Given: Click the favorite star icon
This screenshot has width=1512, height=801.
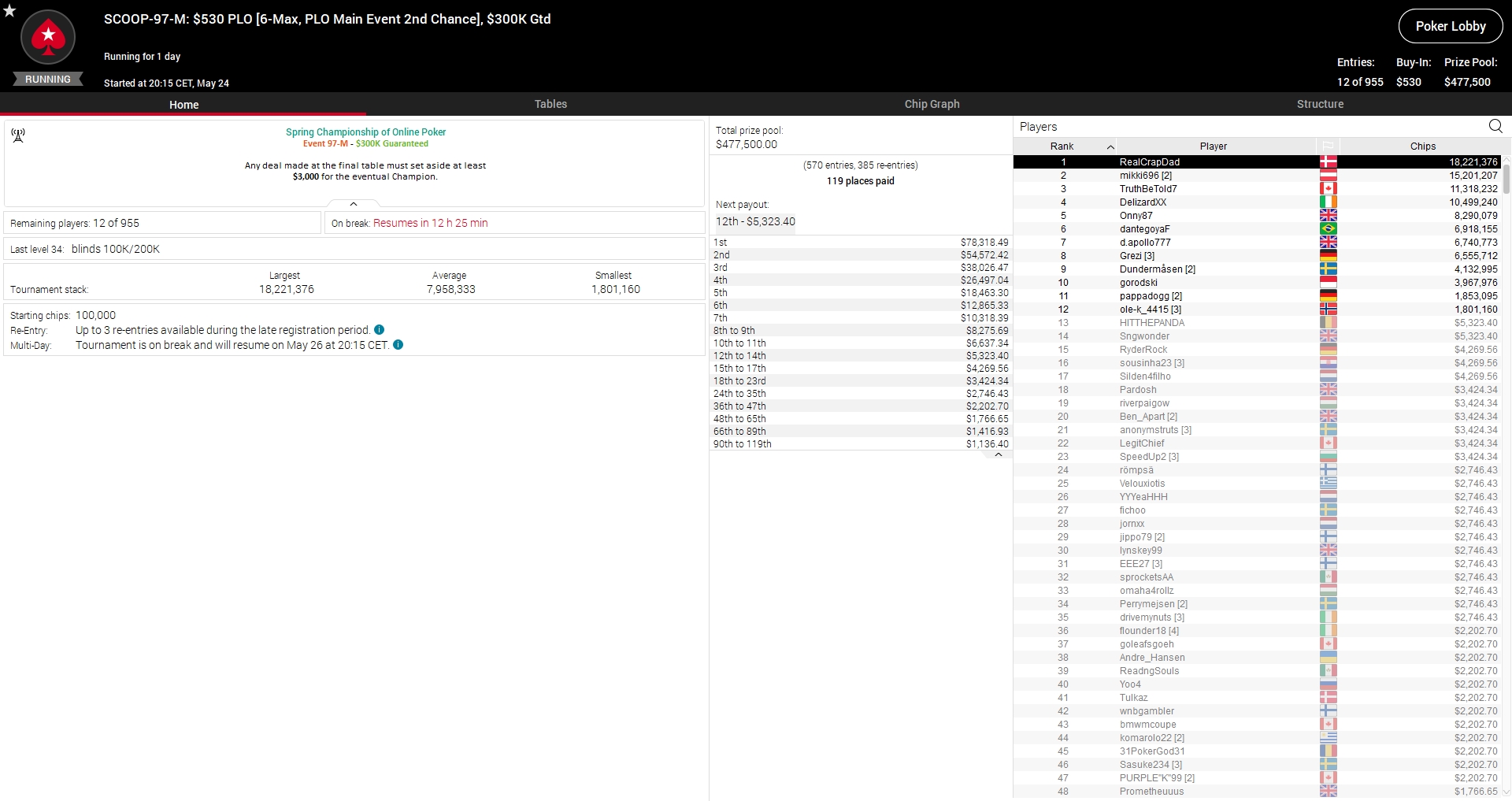Looking at the screenshot, I should (9, 11).
